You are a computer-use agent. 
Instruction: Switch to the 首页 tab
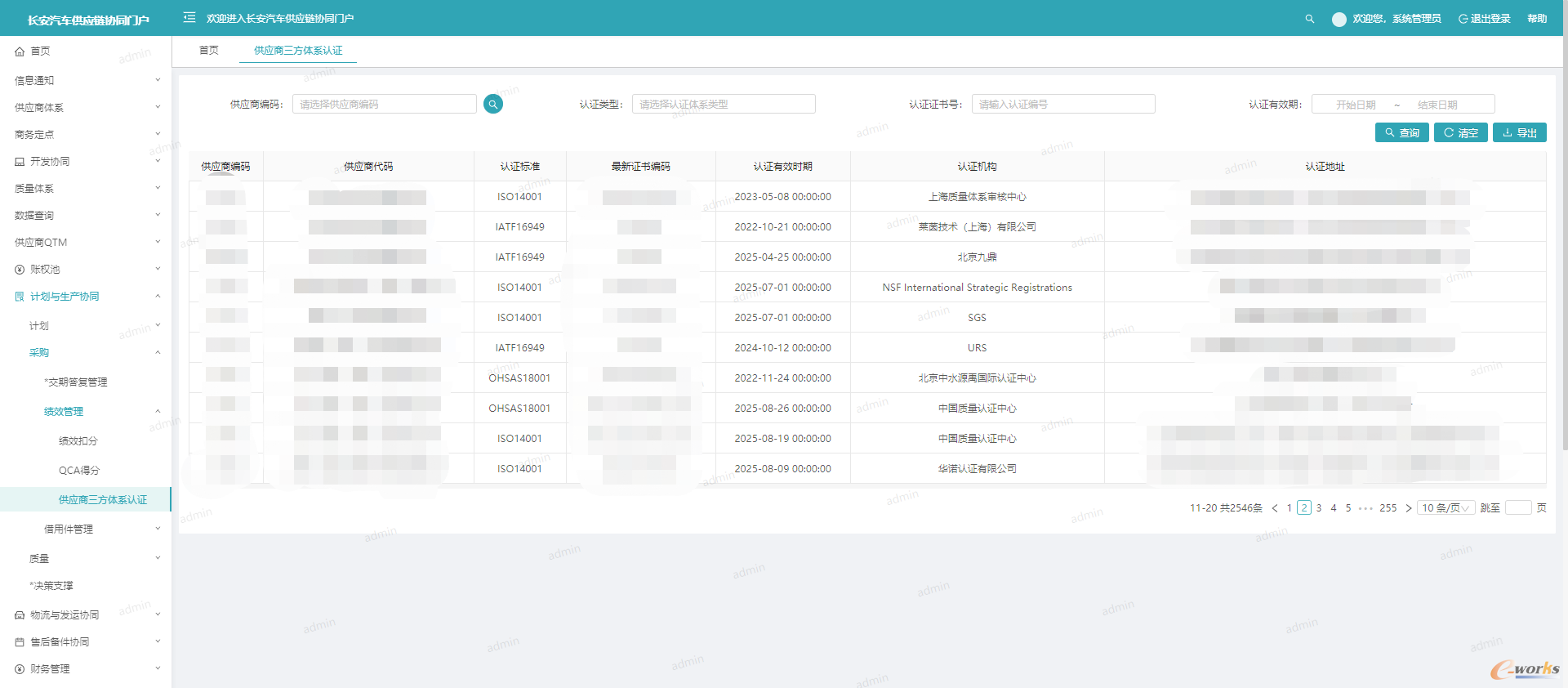point(209,51)
